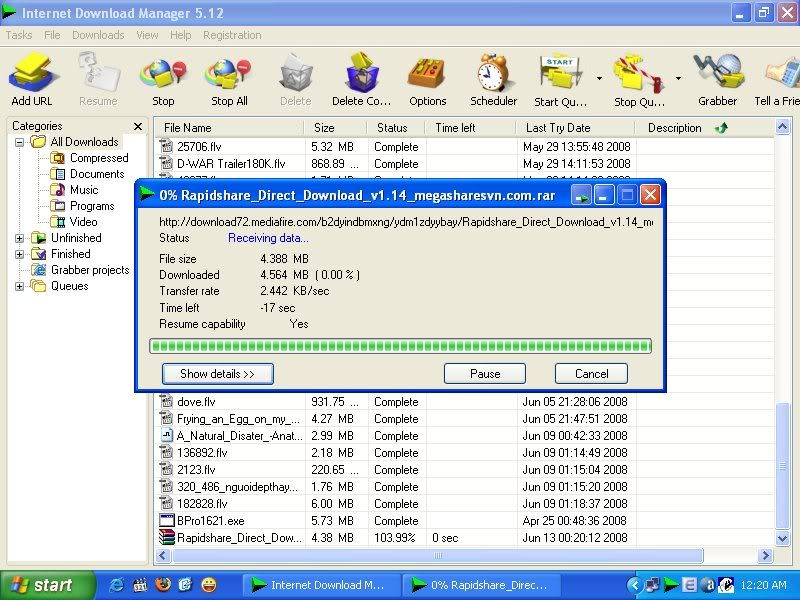Image resolution: width=800 pixels, height=600 pixels.
Task: Open the Scheduler clock icon
Action: pos(493,80)
